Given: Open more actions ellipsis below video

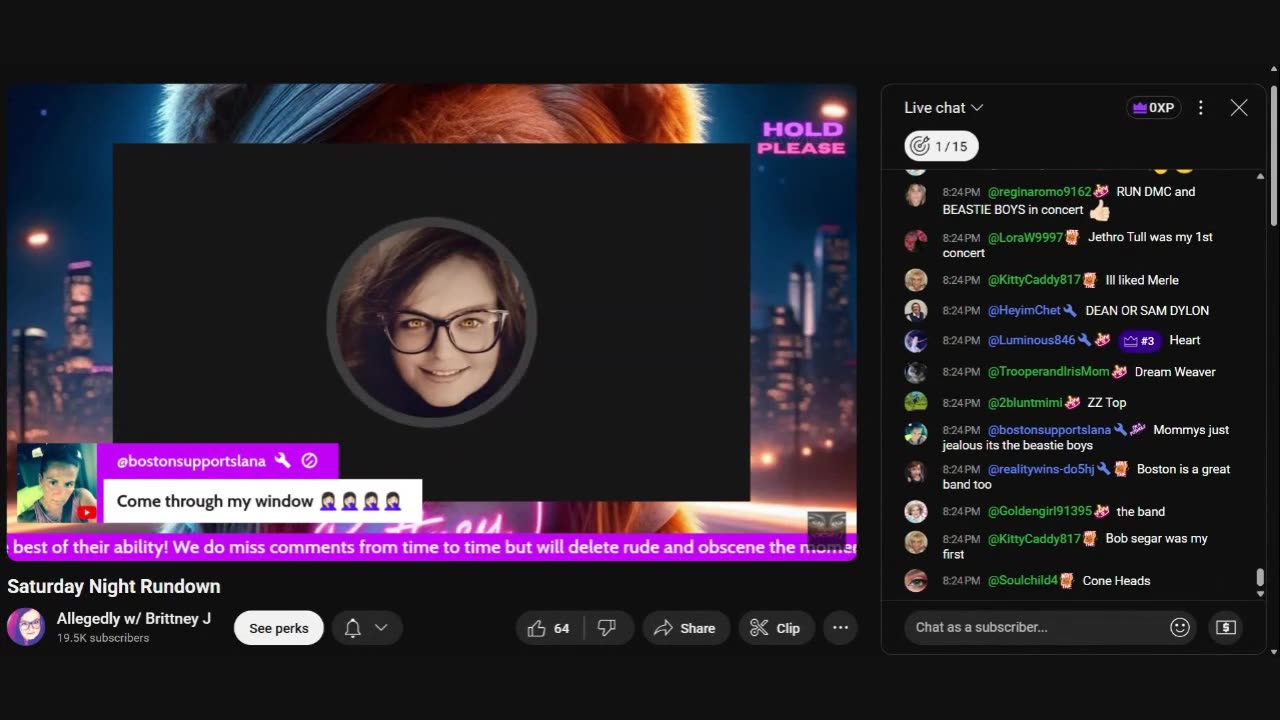Looking at the screenshot, I should (840, 628).
